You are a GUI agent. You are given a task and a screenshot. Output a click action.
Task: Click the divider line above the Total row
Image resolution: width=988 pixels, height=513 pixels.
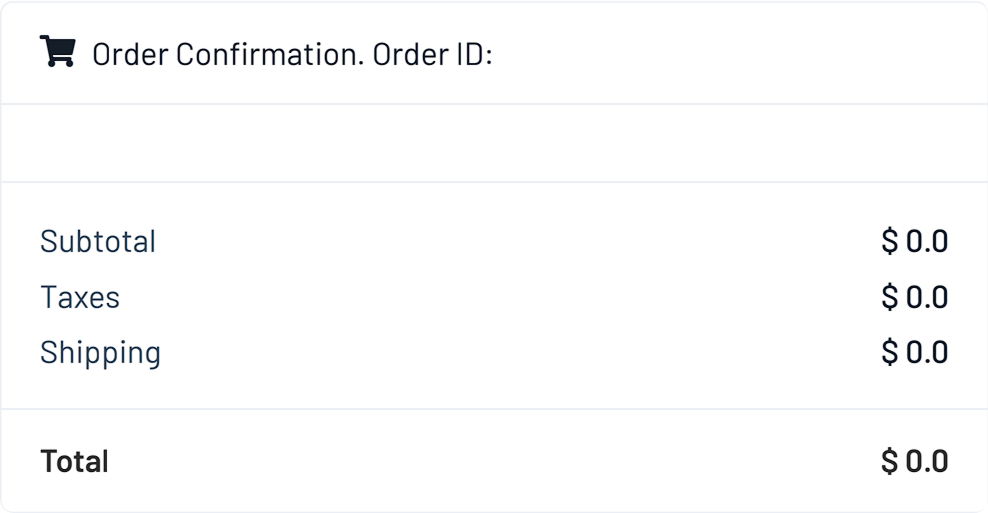[x=494, y=409]
